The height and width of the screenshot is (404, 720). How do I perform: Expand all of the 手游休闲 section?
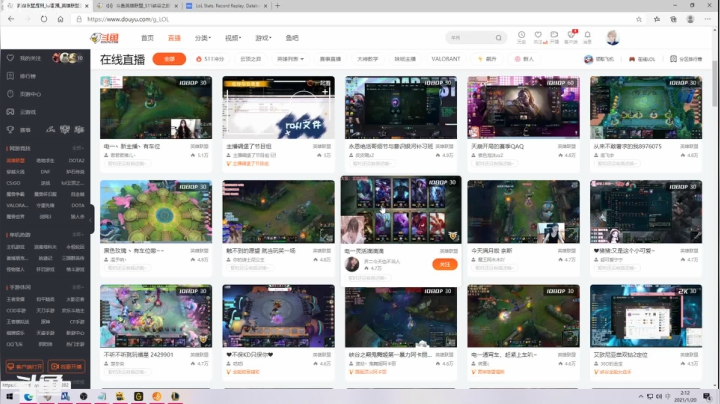[78, 287]
